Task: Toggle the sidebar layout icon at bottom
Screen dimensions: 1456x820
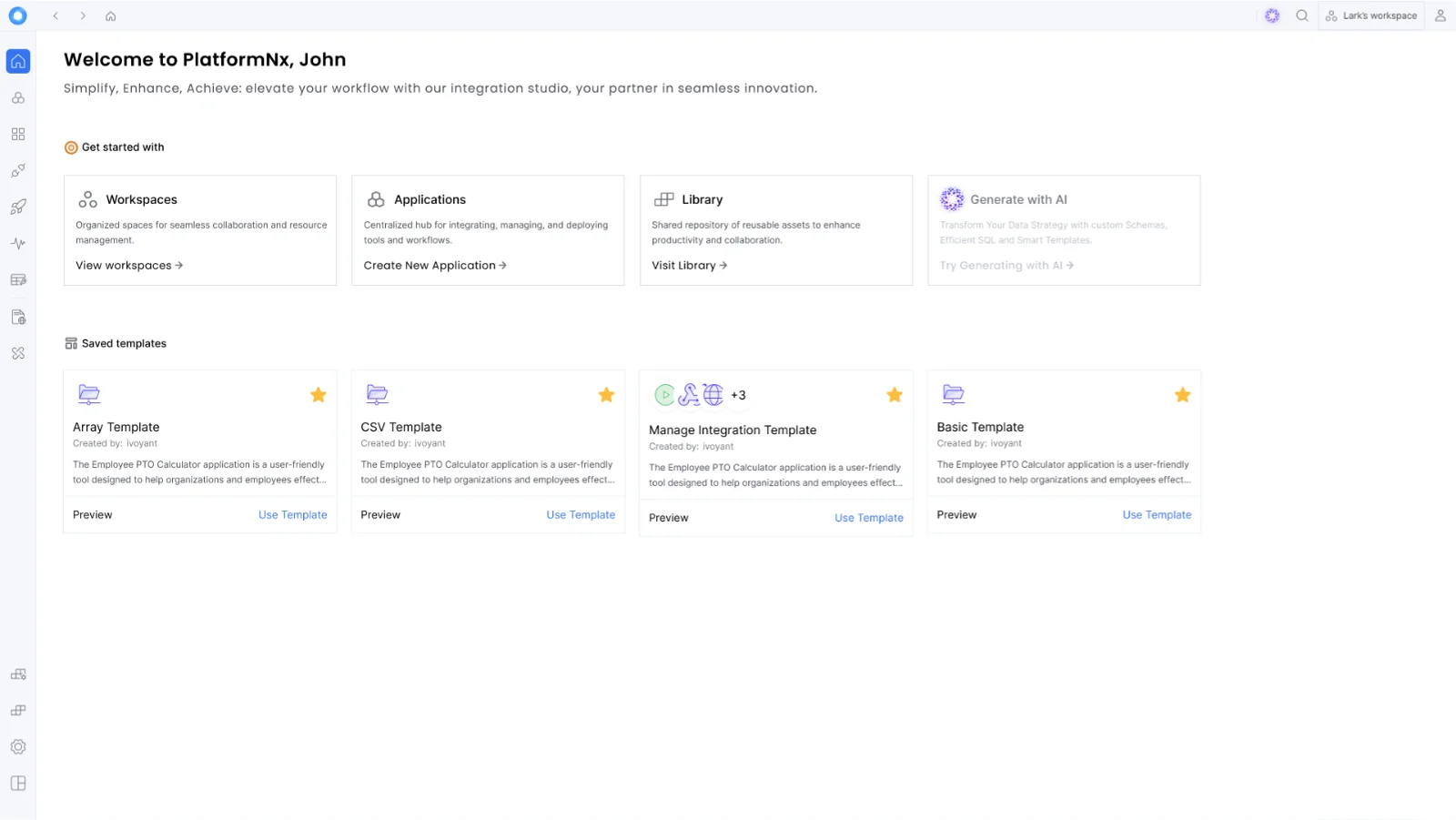Action: [x=18, y=784]
